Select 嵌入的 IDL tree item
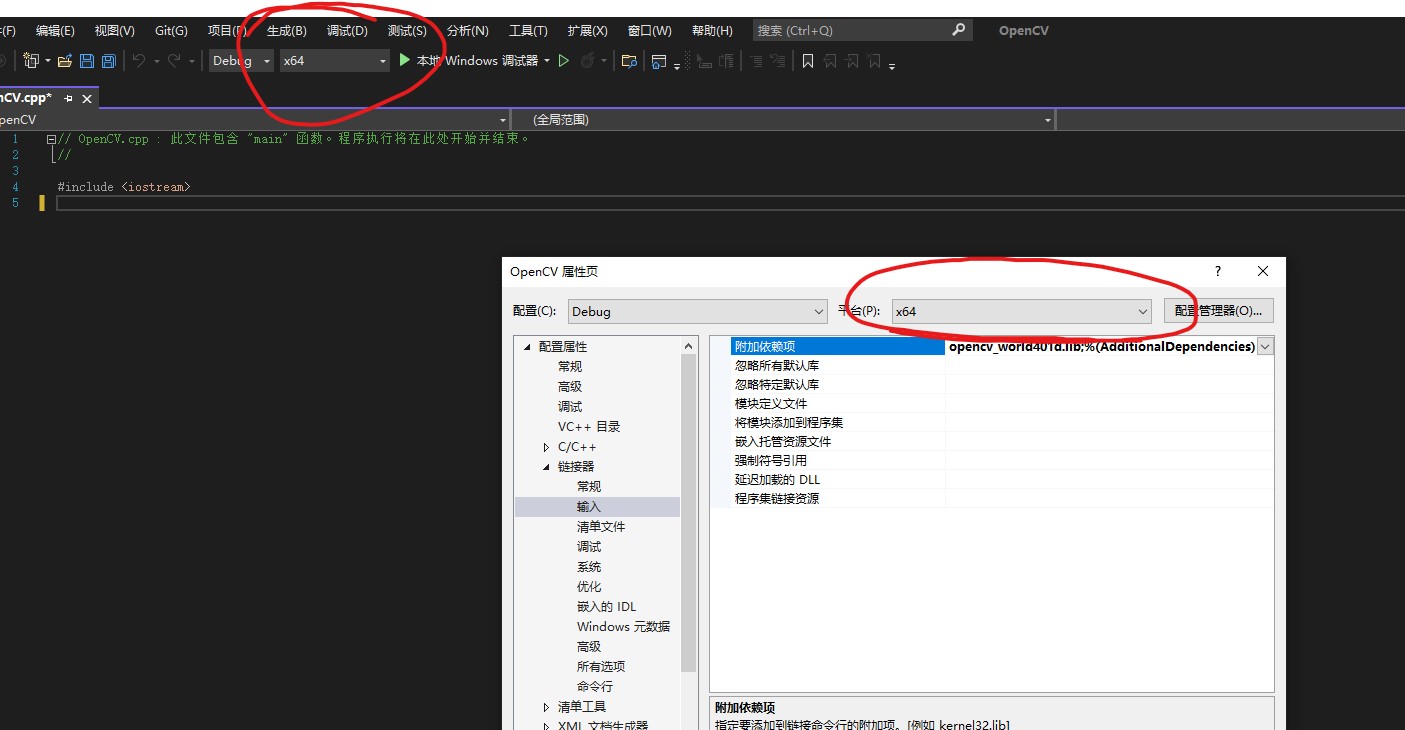The width and height of the screenshot is (1405, 730). pyautogui.click(x=606, y=607)
